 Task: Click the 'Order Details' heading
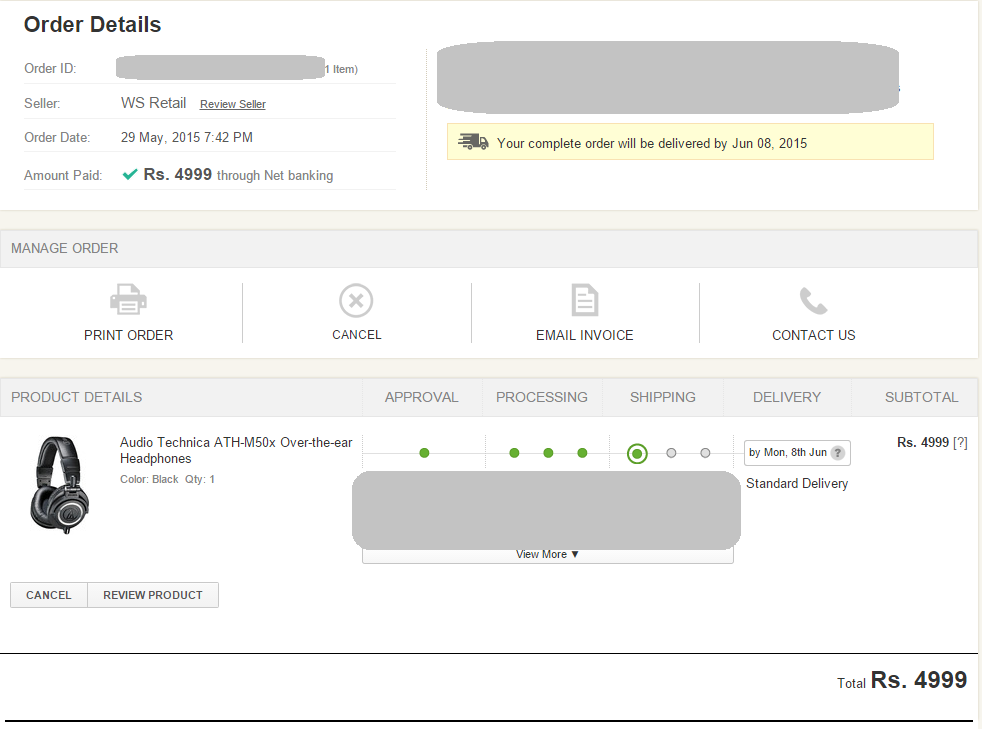click(x=93, y=24)
